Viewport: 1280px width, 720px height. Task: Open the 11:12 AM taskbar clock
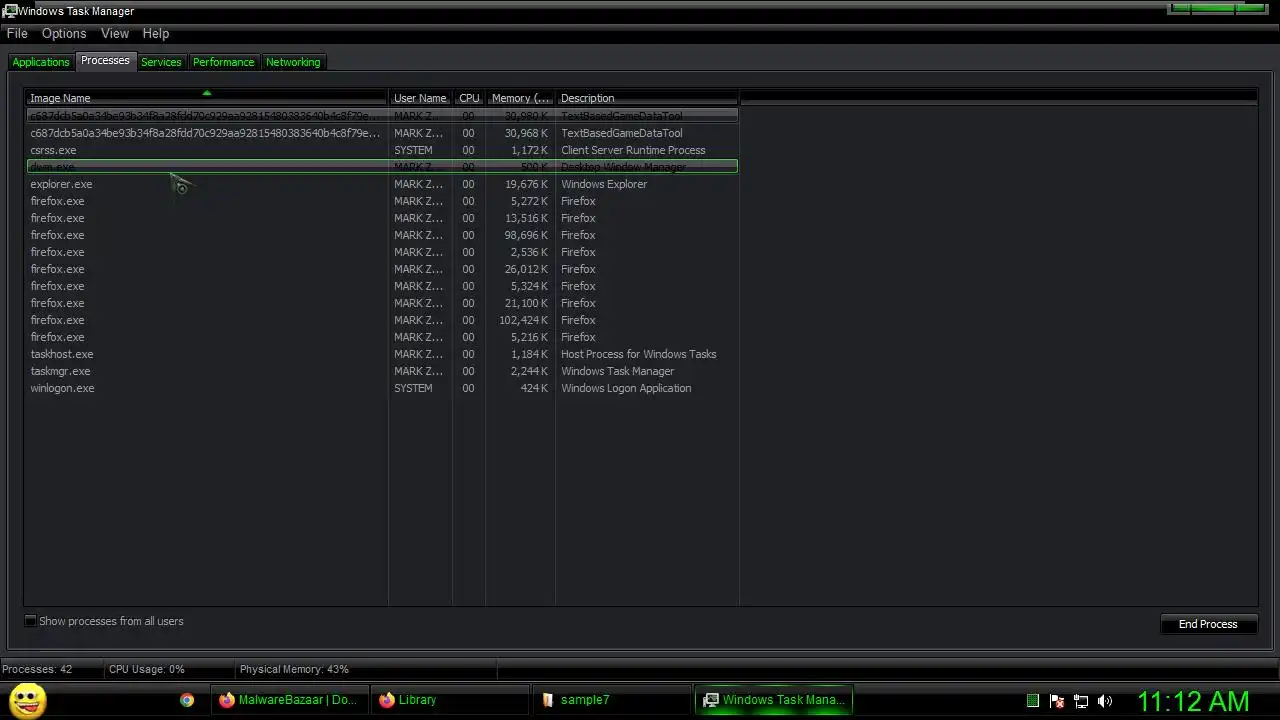[1193, 701]
